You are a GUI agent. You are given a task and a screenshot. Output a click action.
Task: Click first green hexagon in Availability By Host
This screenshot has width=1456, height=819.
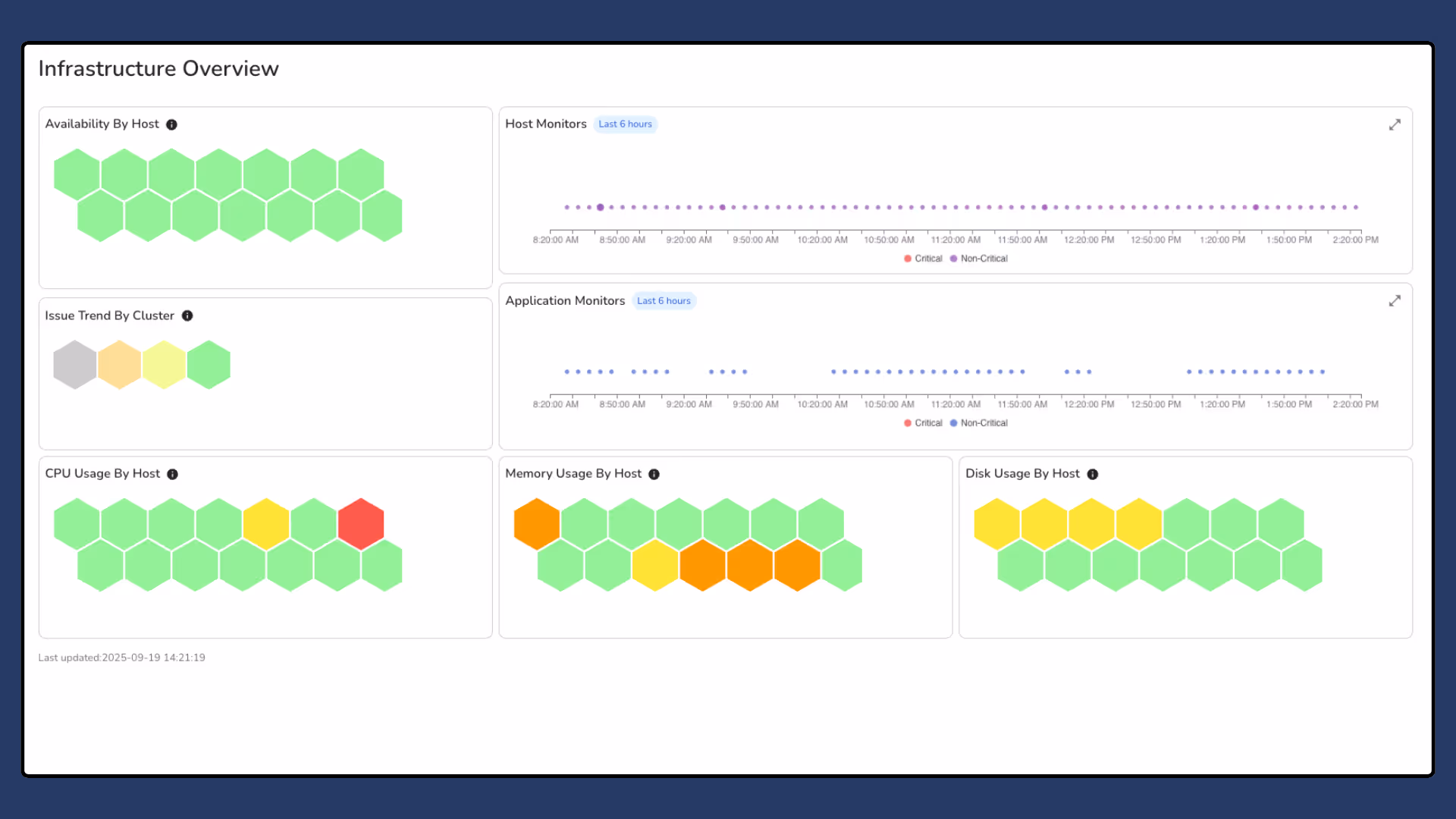77,174
